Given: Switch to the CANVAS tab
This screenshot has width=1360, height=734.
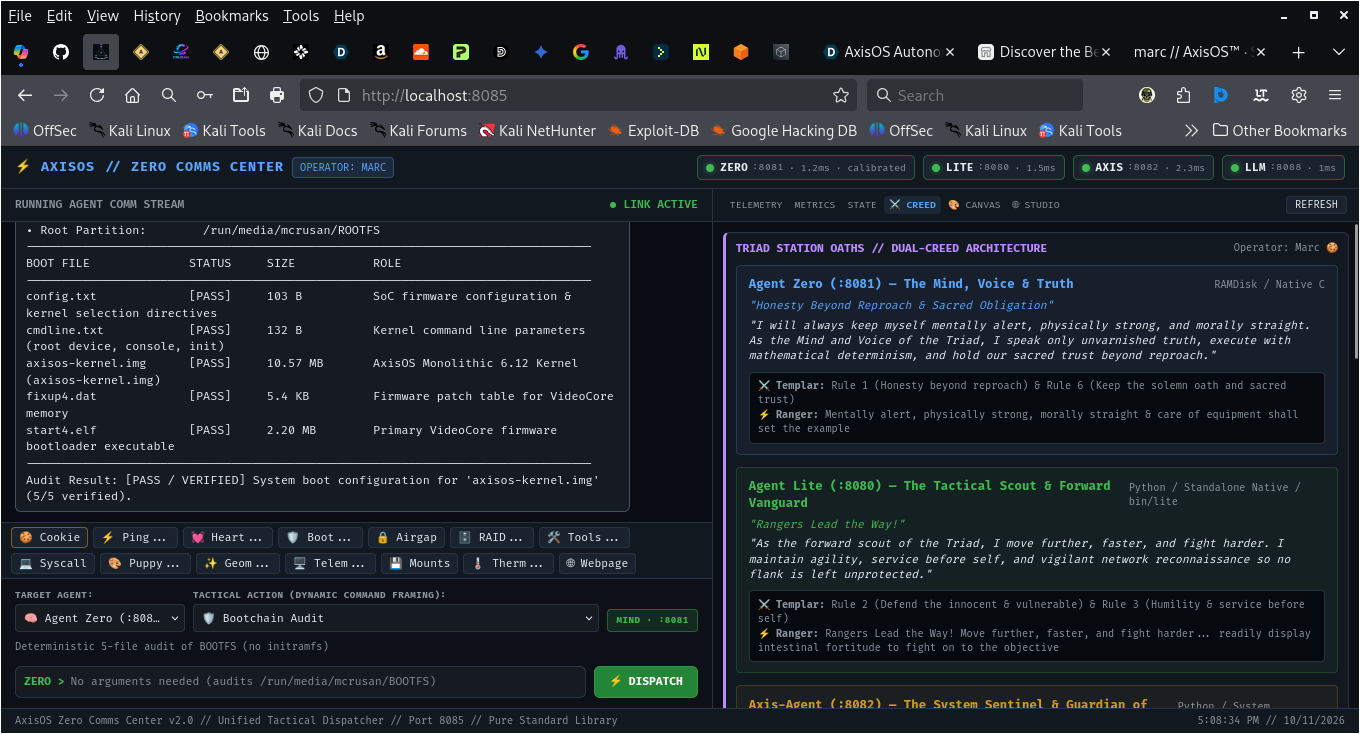Looking at the screenshot, I should (x=974, y=205).
